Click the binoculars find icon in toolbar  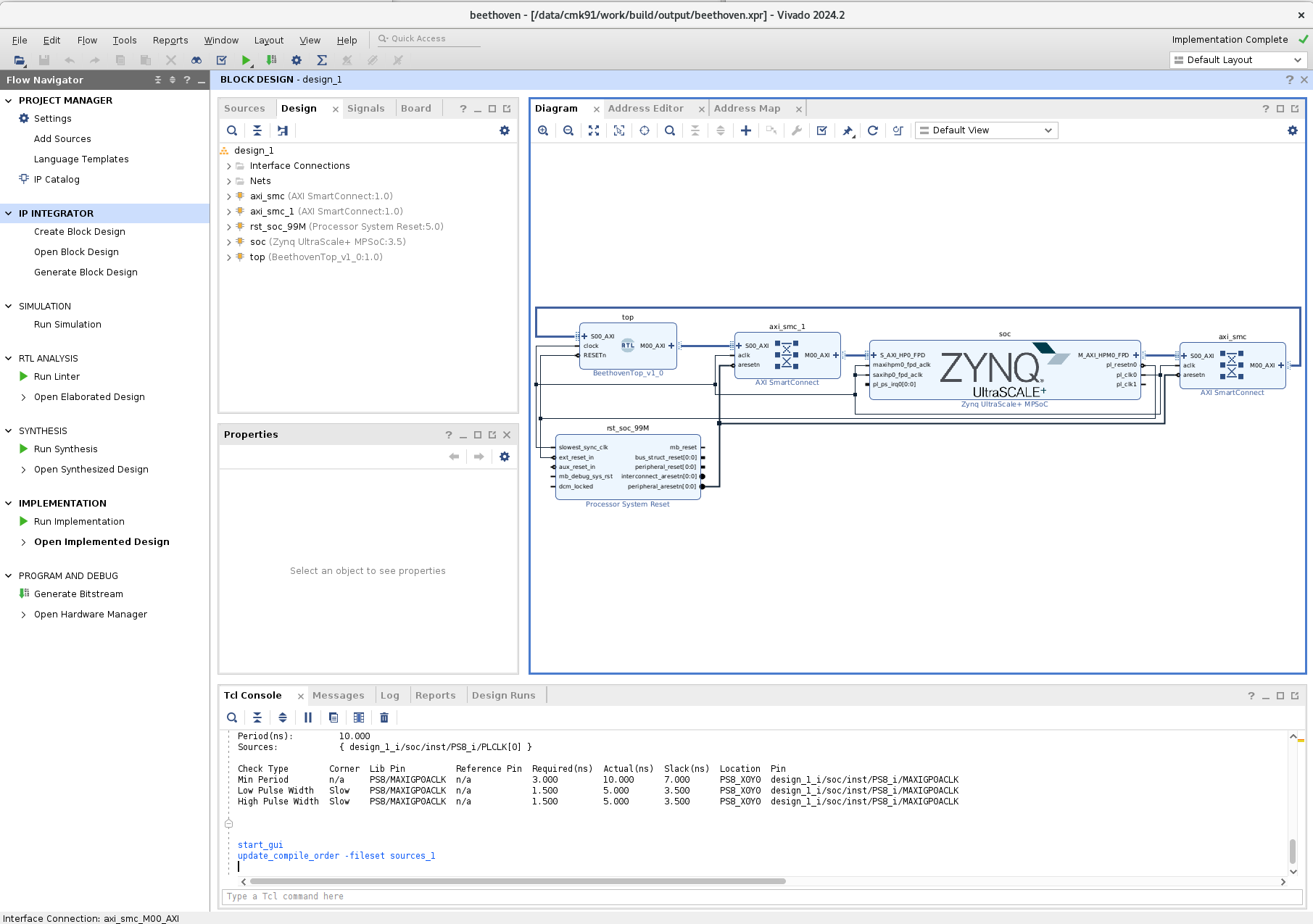[196, 60]
